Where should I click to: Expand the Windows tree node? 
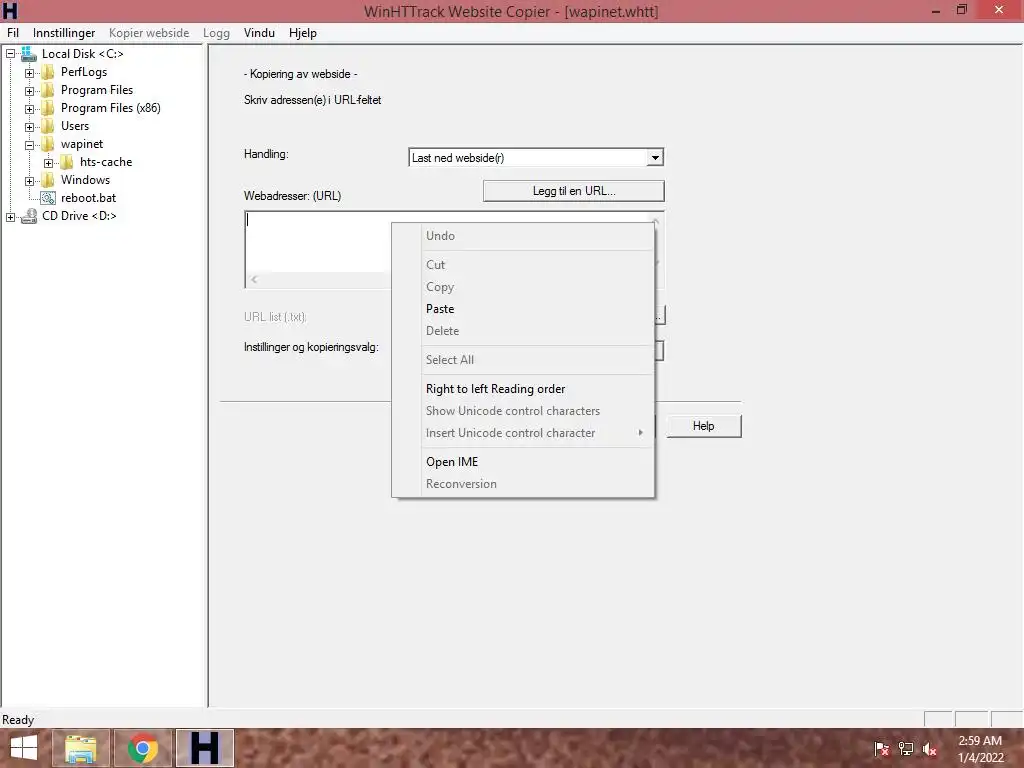pyautogui.click(x=29, y=181)
